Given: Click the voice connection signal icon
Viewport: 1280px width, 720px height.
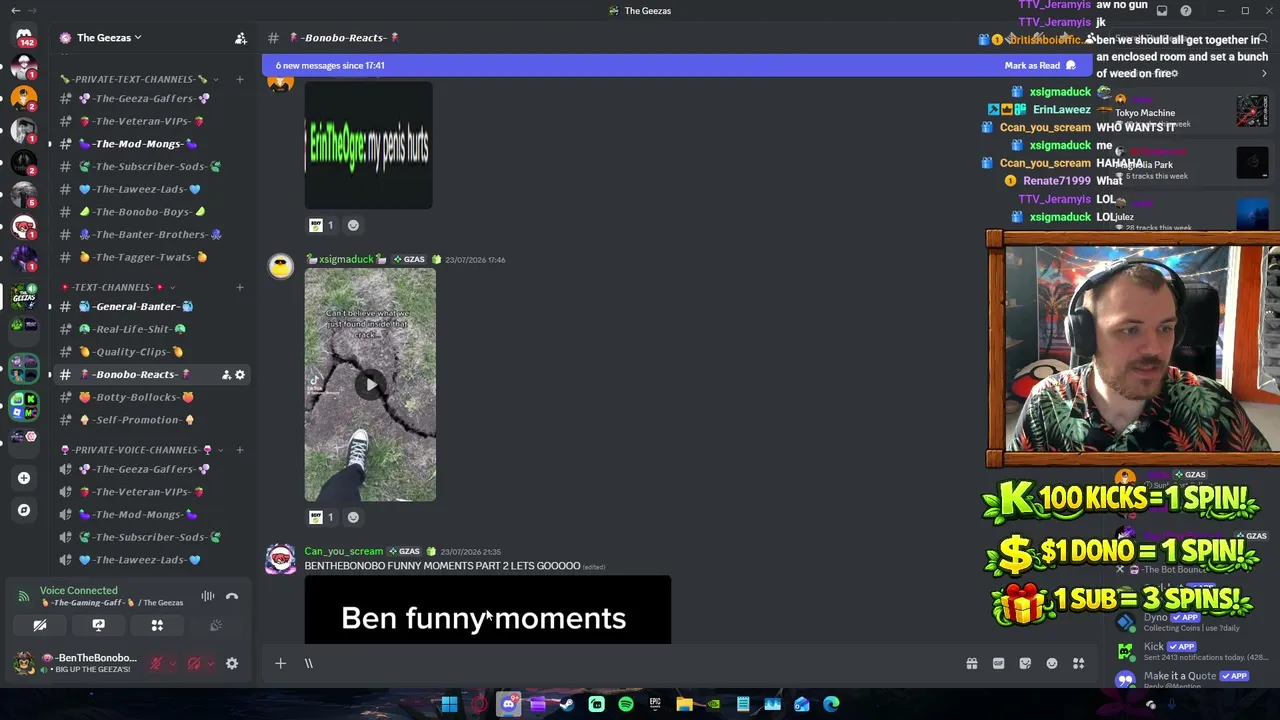Looking at the screenshot, I should click(x=24, y=597).
